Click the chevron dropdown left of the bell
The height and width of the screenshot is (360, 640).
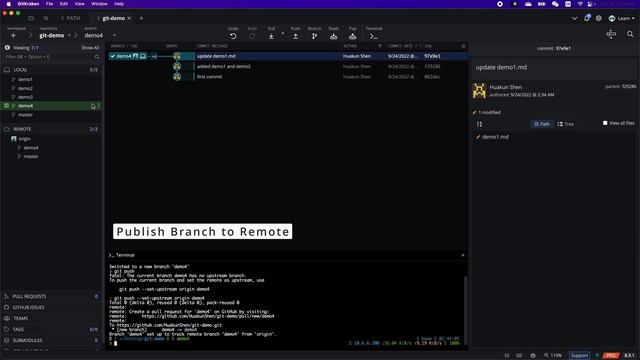[x=574, y=18]
